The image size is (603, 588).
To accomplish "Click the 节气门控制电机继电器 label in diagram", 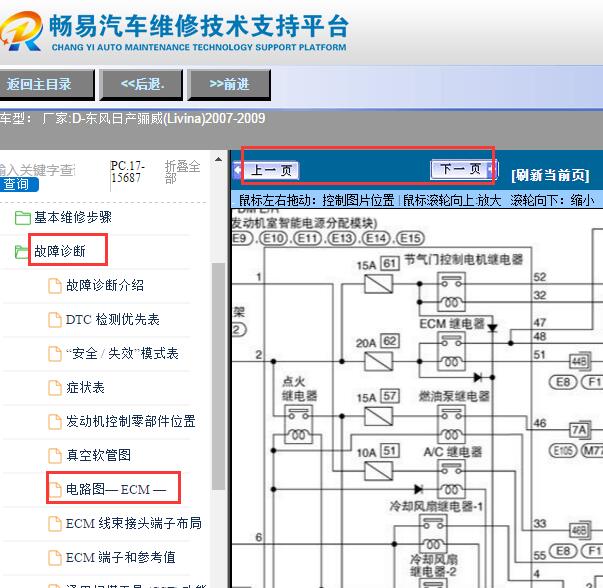I will [463, 260].
